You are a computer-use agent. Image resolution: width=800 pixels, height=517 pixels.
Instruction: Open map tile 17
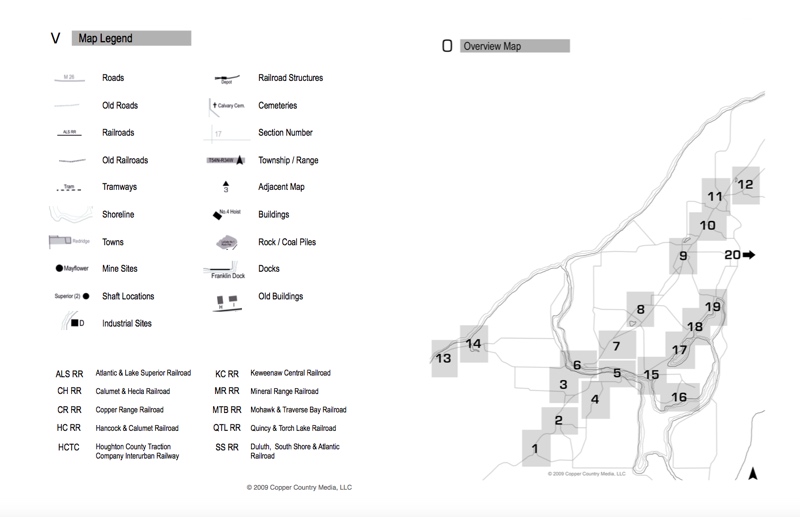680,350
